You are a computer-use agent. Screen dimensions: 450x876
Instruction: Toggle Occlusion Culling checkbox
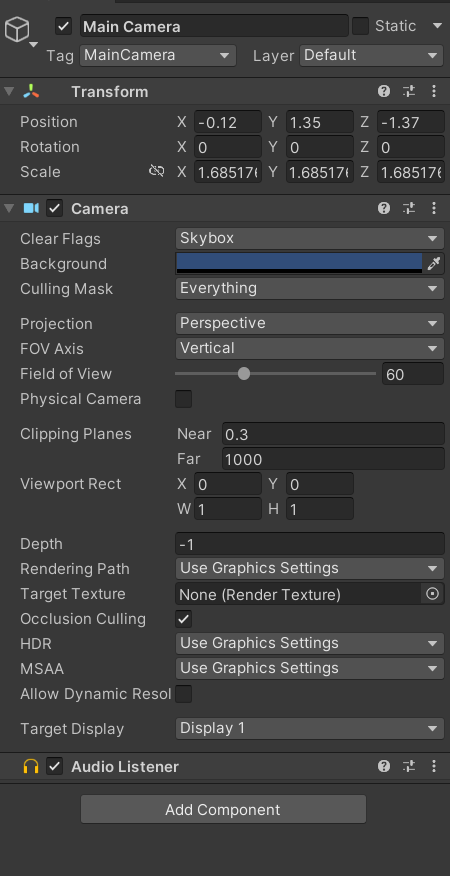(183, 619)
